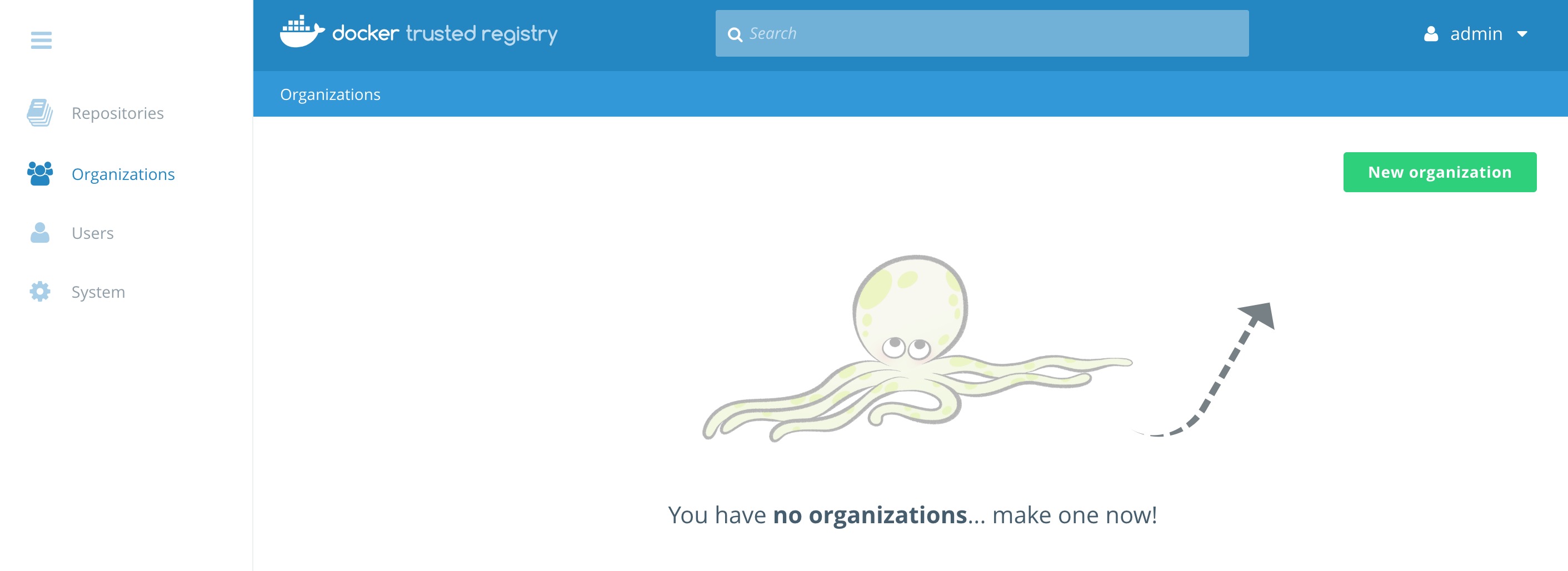Open System settings in the sidebar
This screenshot has width=1568, height=571.
pos(98,292)
